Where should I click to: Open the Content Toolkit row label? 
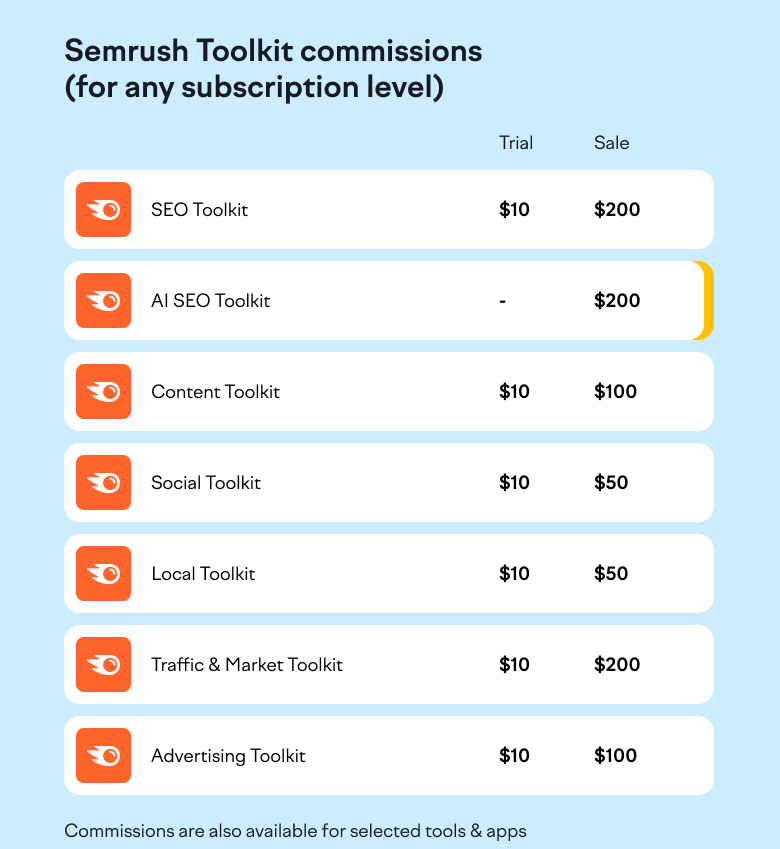[x=215, y=392]
